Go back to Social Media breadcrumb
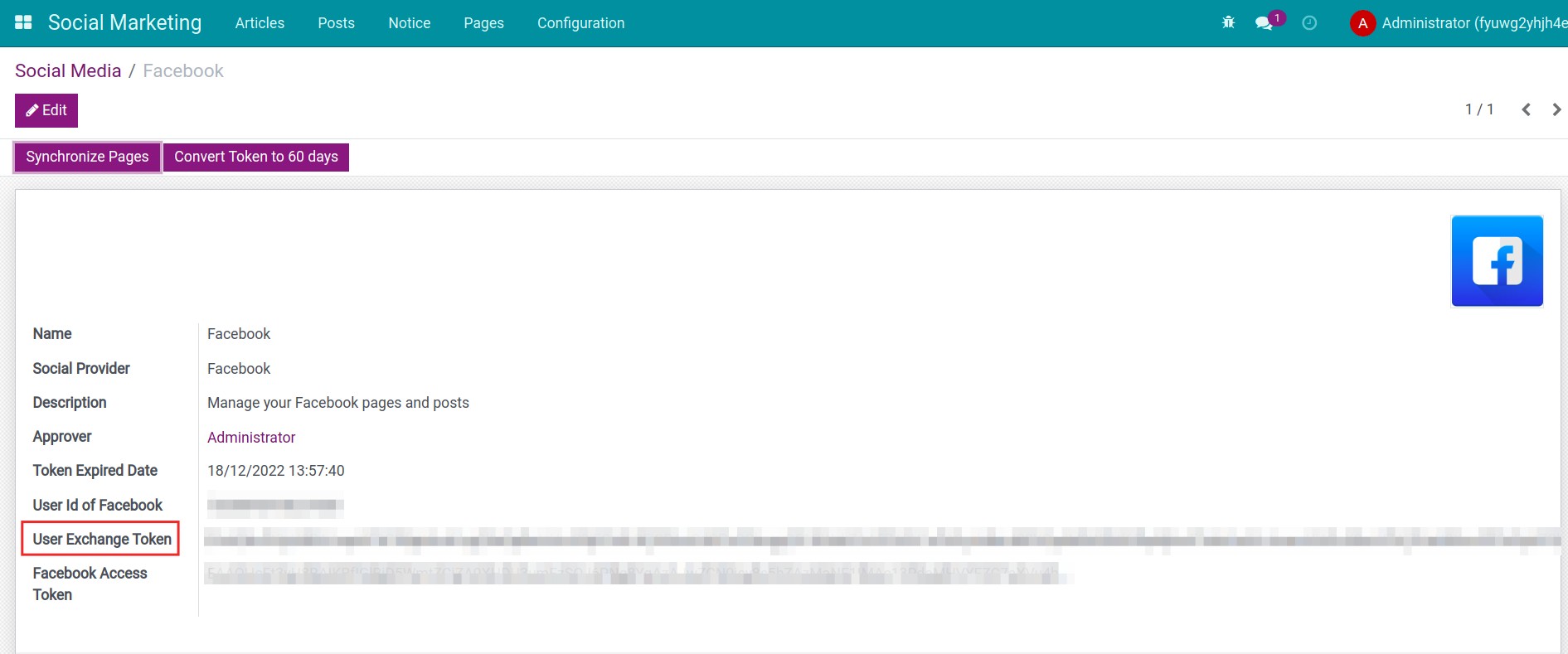The width and height of the screenshot is (1568, 654). click(68, 71)
